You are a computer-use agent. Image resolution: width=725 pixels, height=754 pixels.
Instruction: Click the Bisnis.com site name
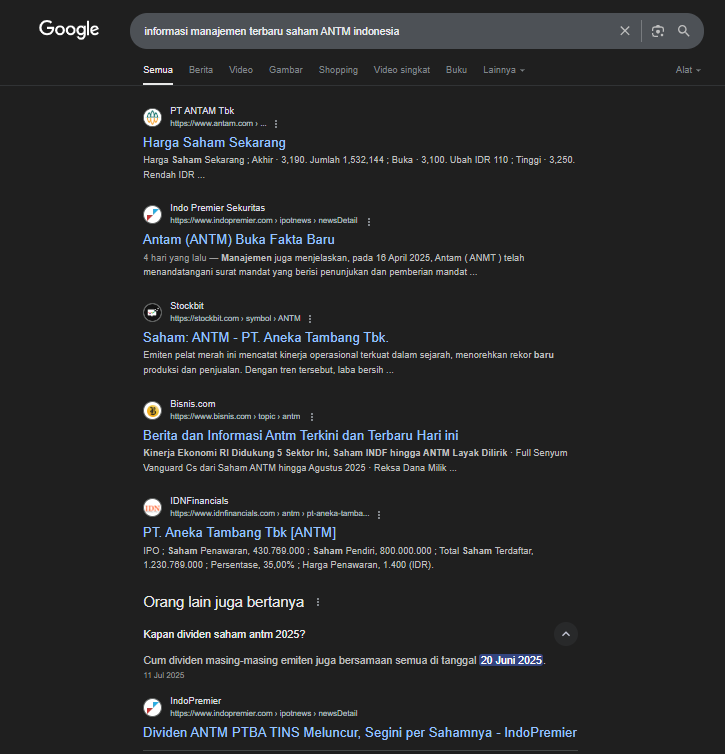[193, 404]
